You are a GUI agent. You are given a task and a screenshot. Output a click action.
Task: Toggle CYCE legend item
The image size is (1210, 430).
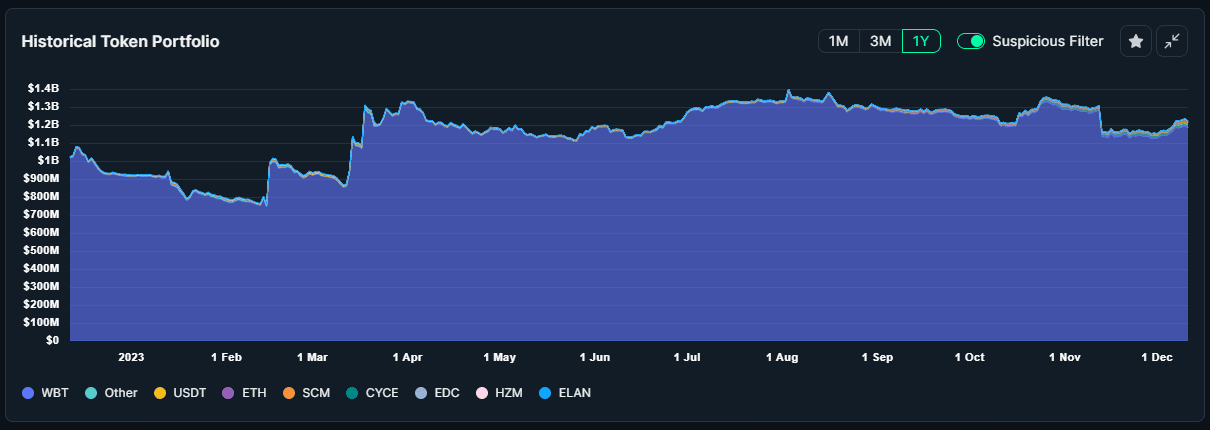point(372,393)
